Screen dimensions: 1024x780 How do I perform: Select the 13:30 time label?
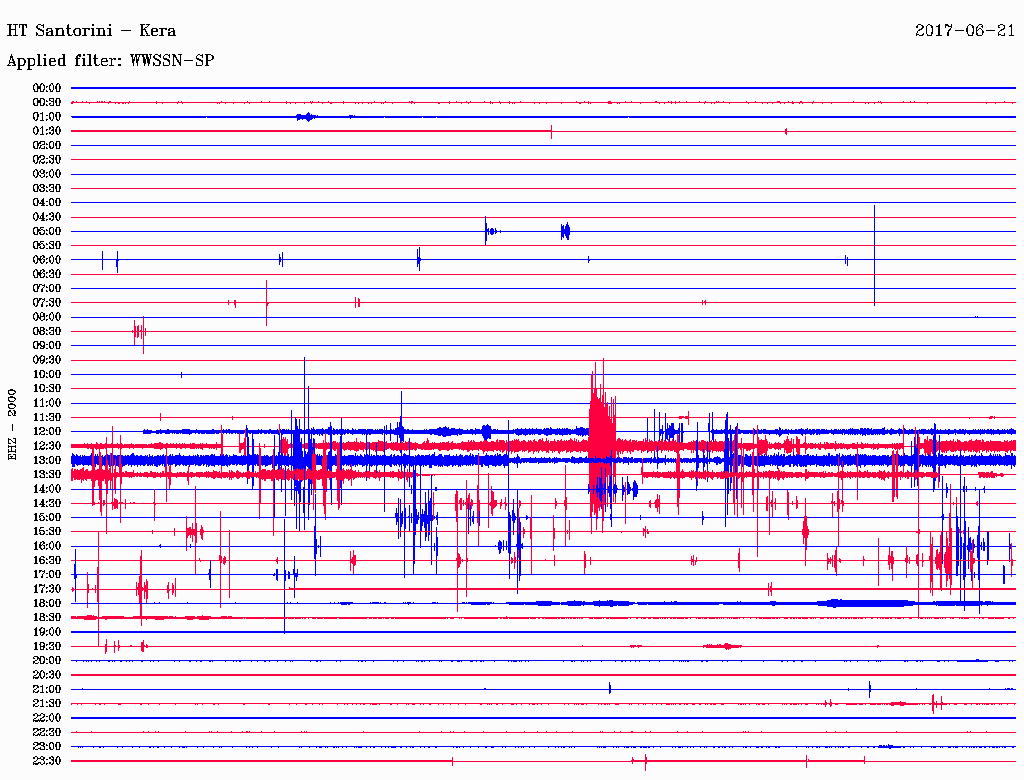tap(46, 475)
